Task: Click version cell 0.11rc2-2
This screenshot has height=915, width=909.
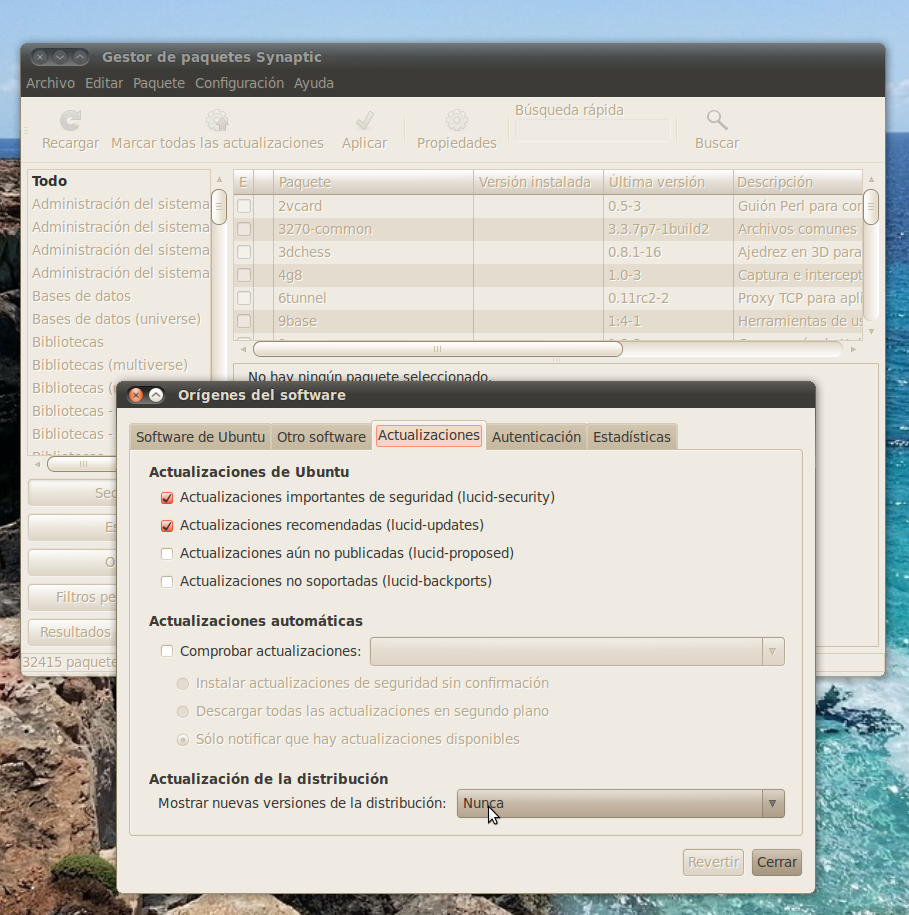Action: (x=638, y=298)
